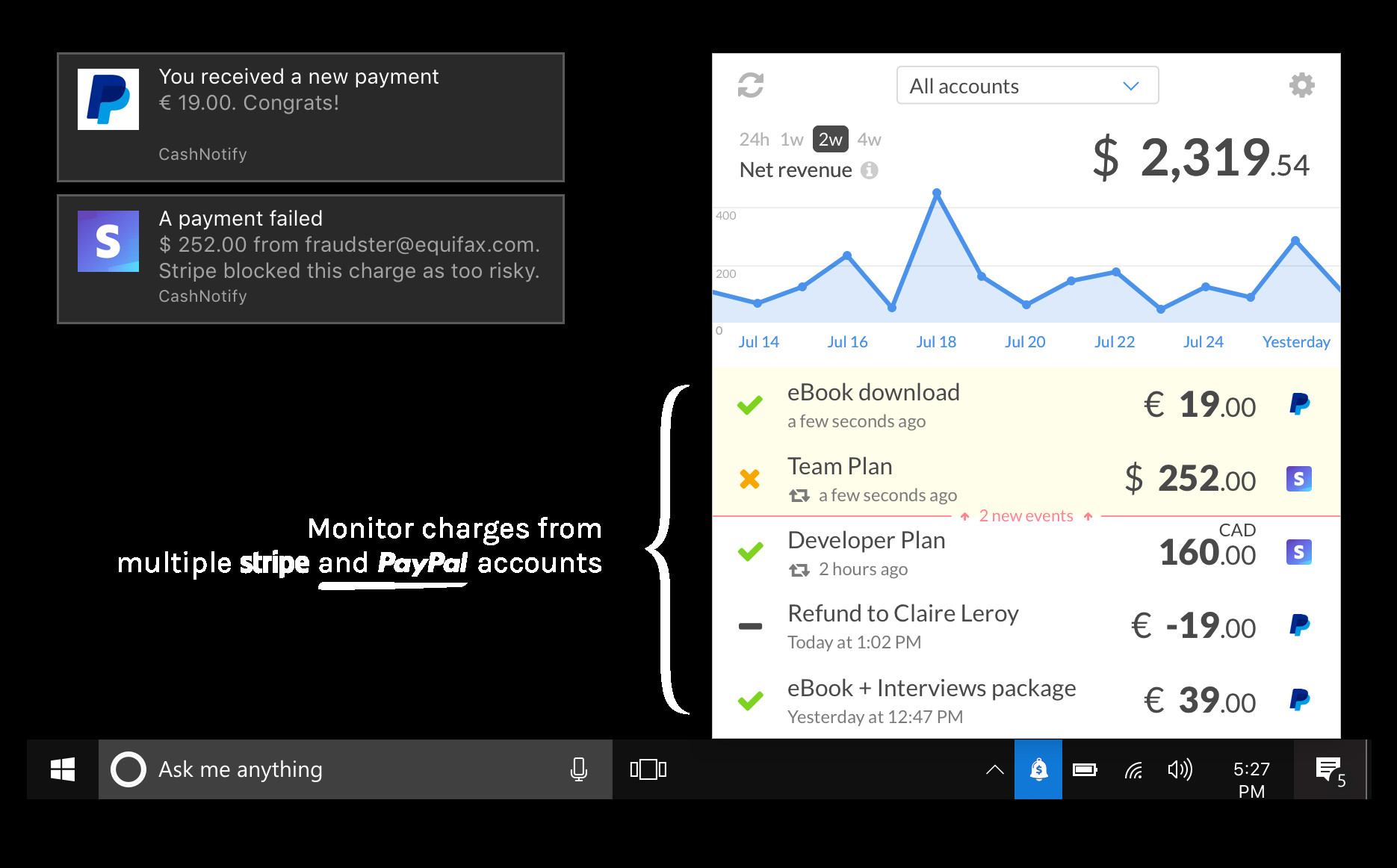Image resolution: width=1397 pixels, height=868 pixels.
Task: Click the PayPal logo in the payment notification
Action: click(108, 99)
